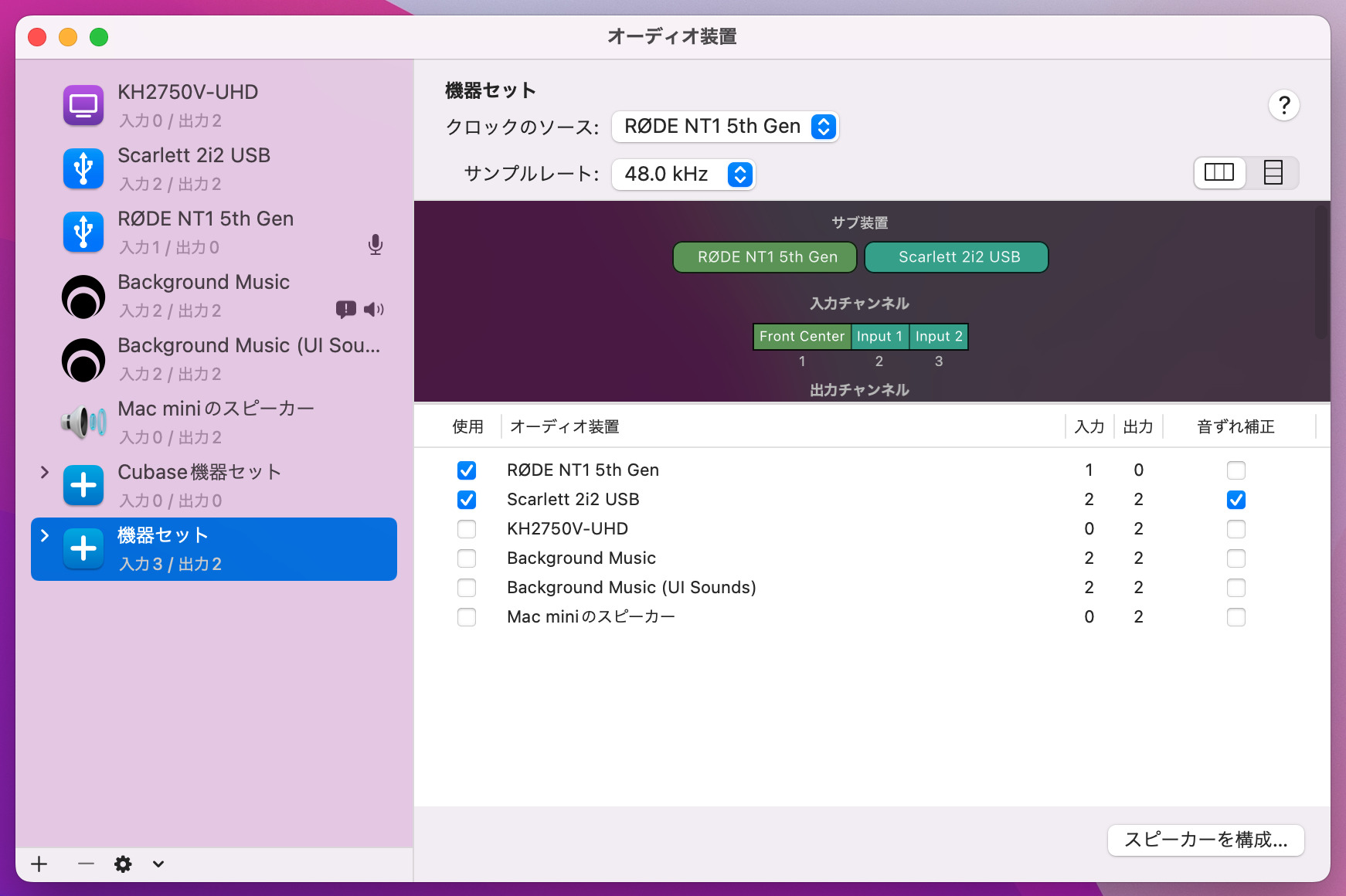1346x896 pixels.
Task: Remove selected device with the minus button
Action: coord(86,864)
